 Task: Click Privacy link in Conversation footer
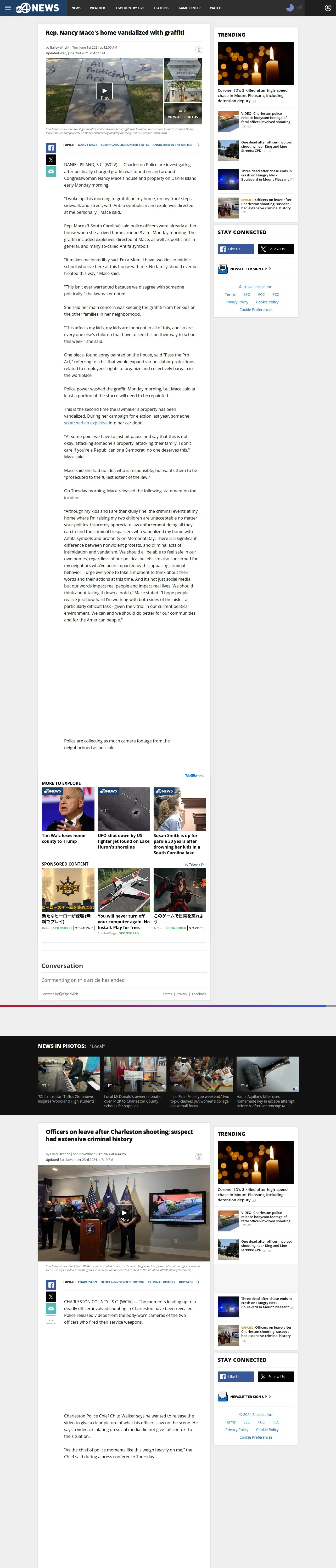coord(182,994)
